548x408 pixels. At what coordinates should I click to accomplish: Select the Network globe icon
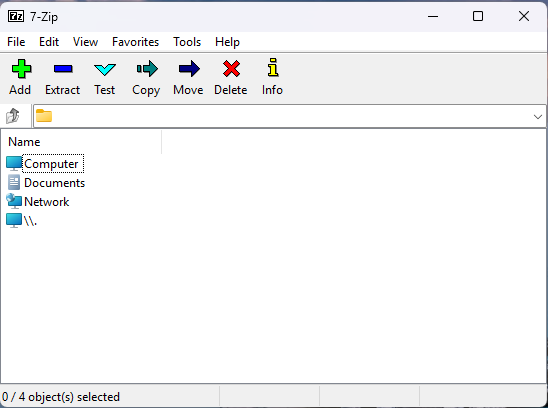14,201
